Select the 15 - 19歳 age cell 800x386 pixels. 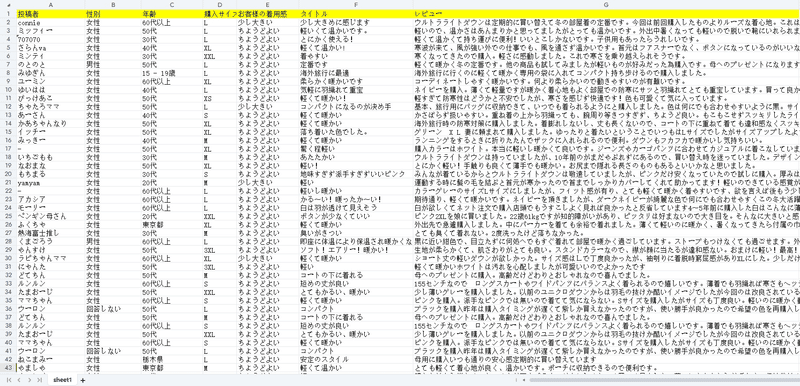172,73
